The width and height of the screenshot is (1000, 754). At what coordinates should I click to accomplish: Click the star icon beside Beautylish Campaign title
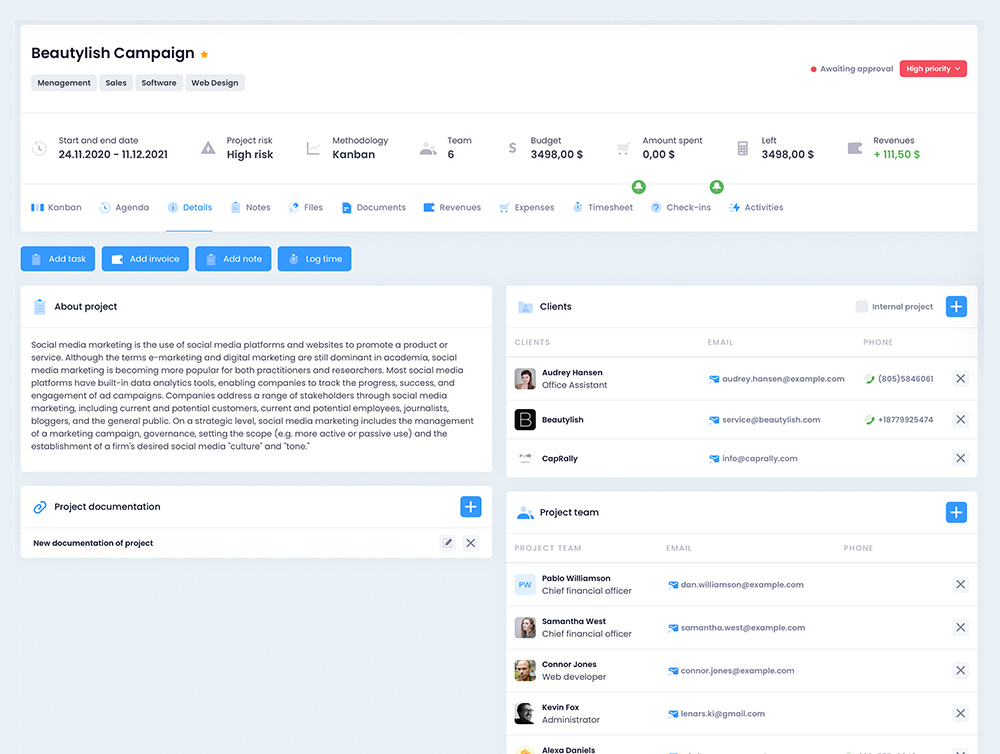203,53
